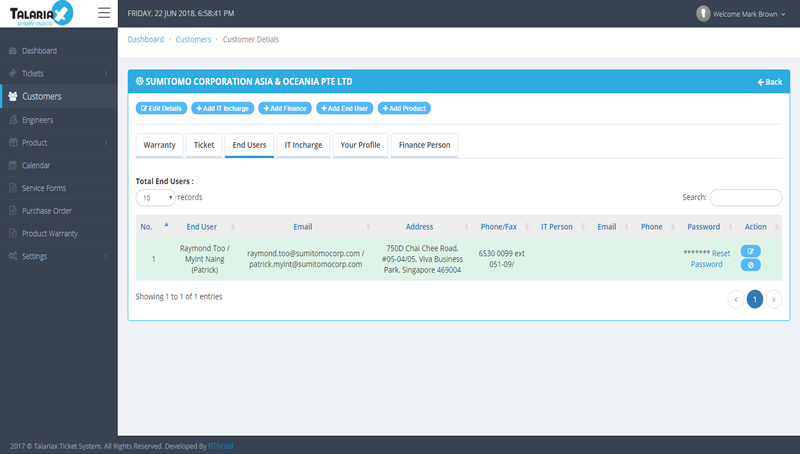Viewport: 800px width, 454px height.
Task: Select the End Users tab
Action: click(249, 145)
